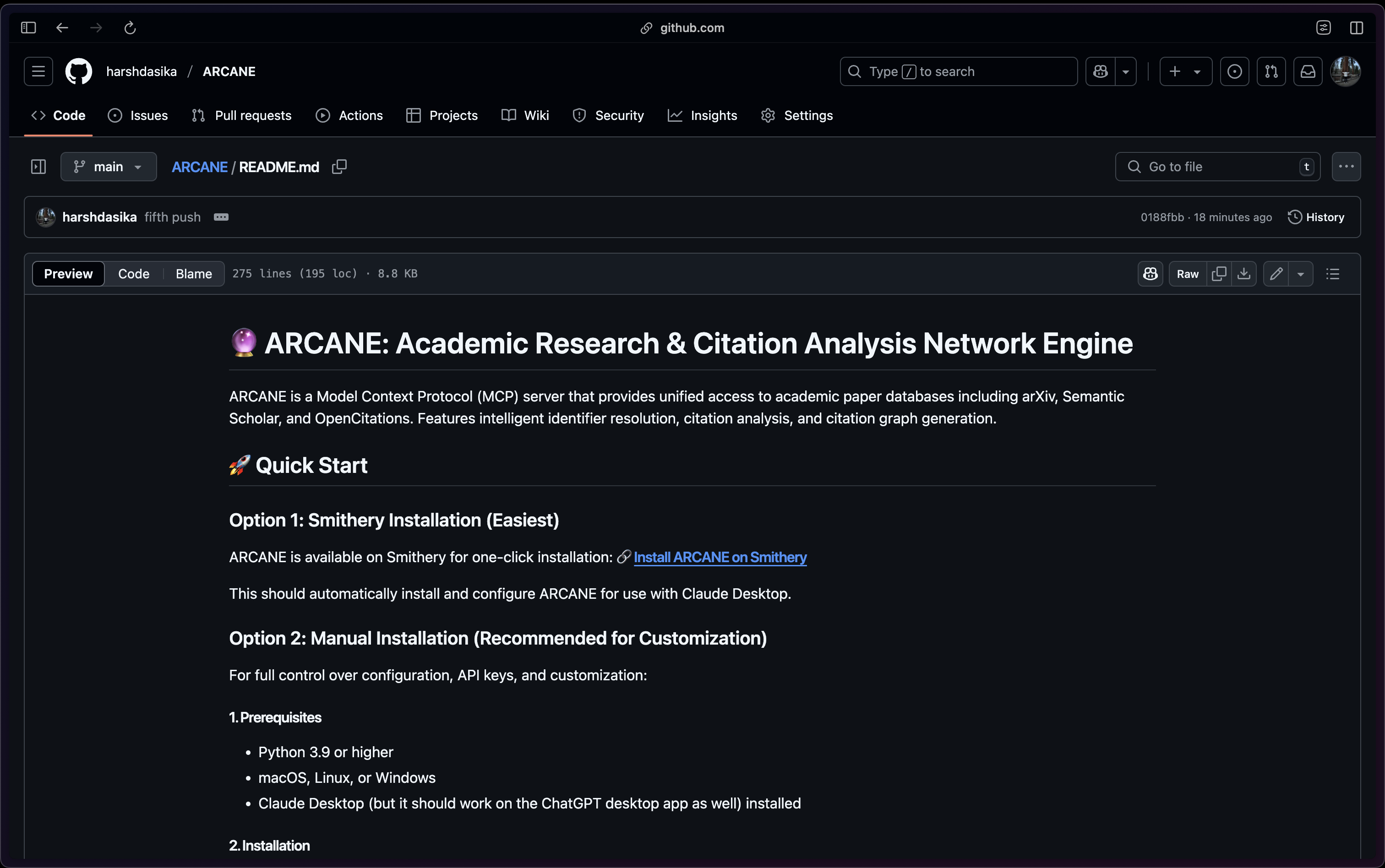Open the notifications inbox icon
1385x868 pixels.
pyautogui.click(x=1308, y=71)
